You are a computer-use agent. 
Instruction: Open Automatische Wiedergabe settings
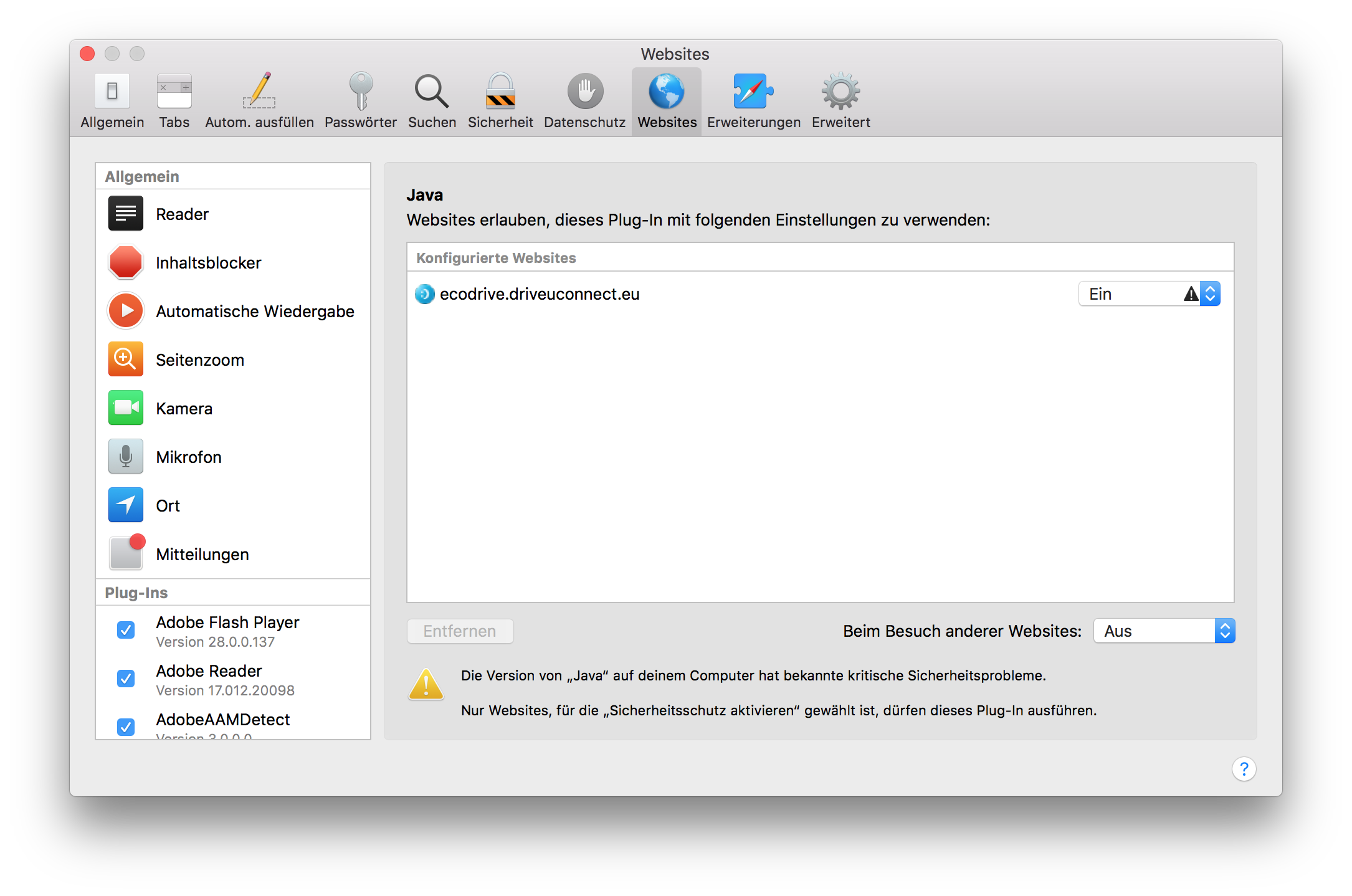254,311
